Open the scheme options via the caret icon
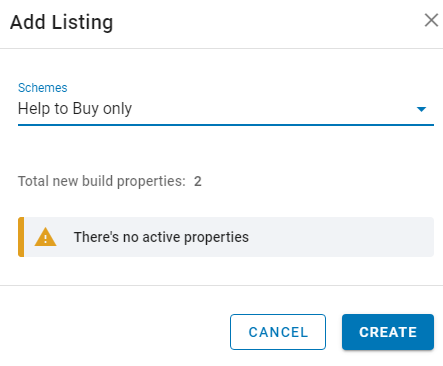Viewport: 443px width, 366px height. [421, 109]
